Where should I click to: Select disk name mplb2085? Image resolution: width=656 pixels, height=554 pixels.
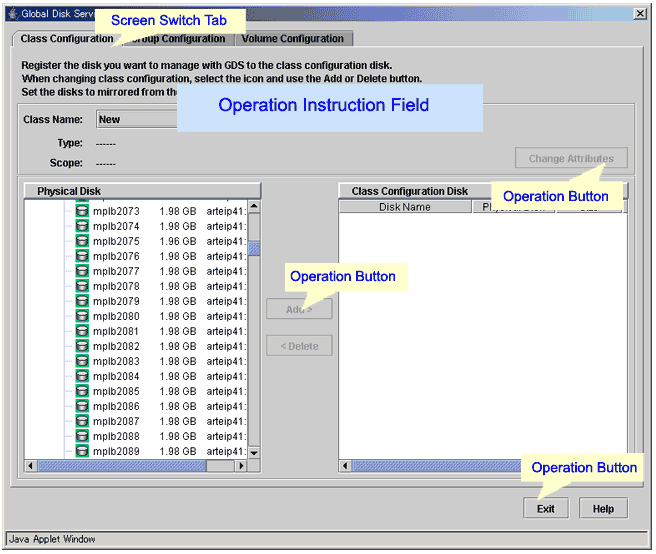[x=116, y=391]
